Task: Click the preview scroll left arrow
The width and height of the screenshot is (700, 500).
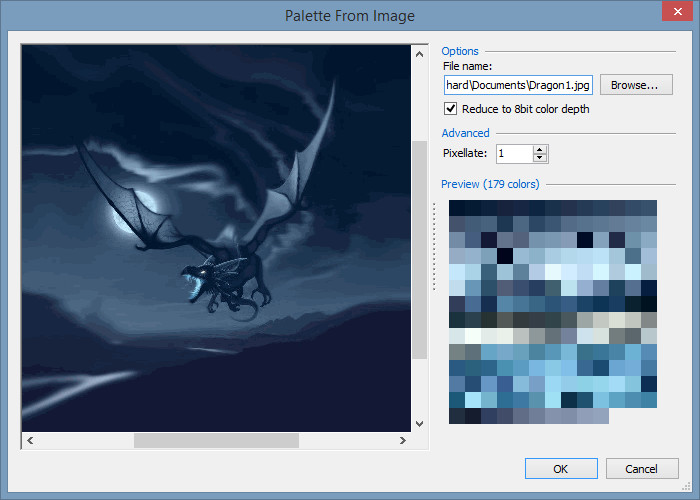Action: [30, 441]
